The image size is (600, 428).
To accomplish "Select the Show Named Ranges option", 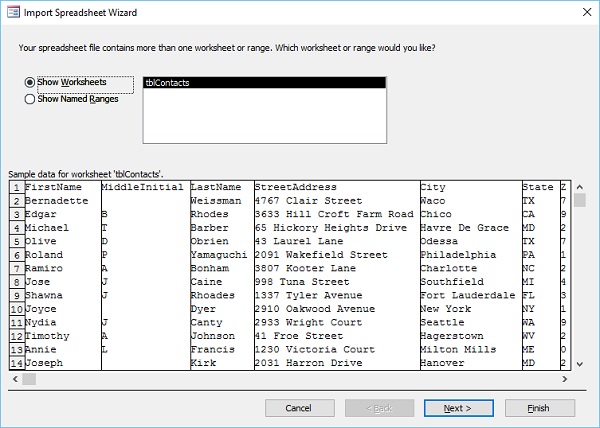I will point(30,98).
